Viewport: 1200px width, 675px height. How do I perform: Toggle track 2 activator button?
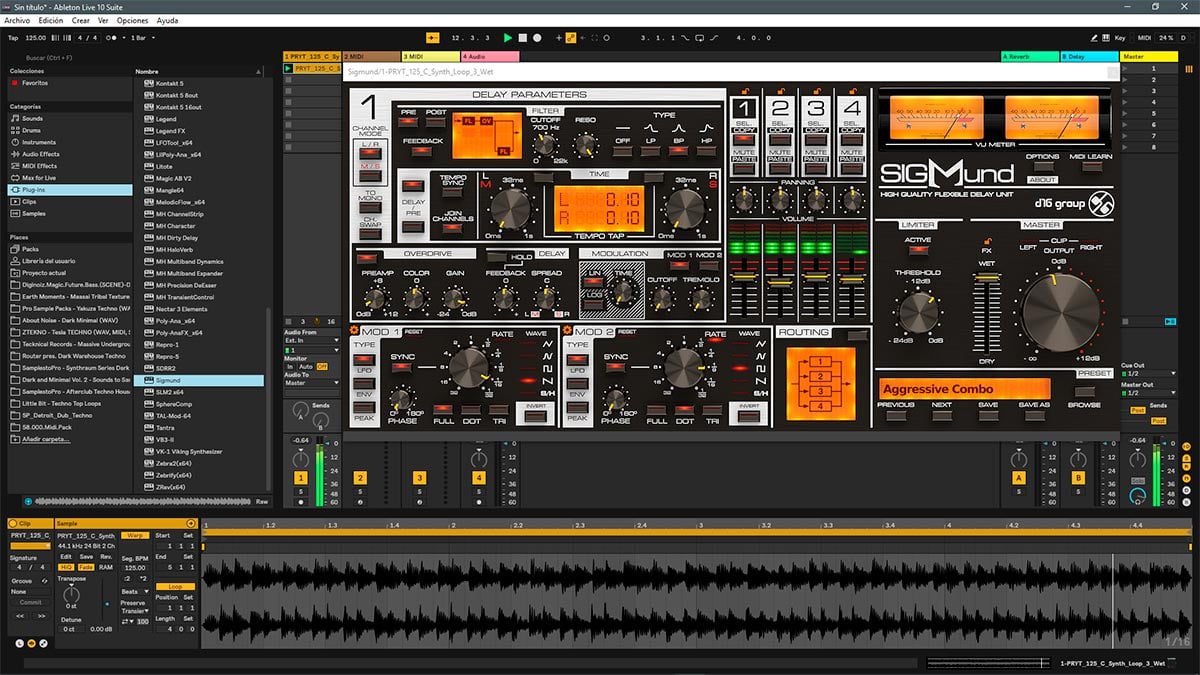[360, 479]
